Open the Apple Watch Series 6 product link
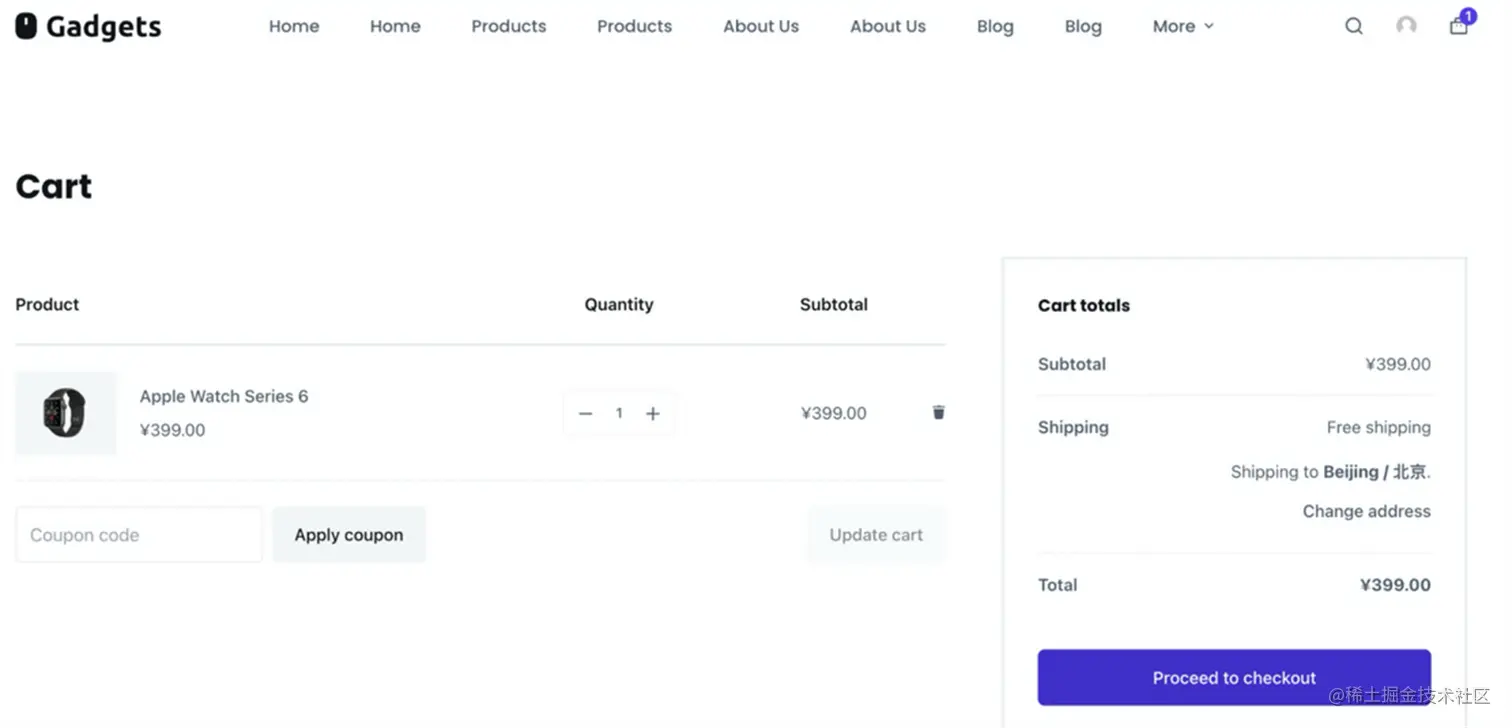Image resolution: width=1512 pixels, height=728 pixels. click(224, 396)
